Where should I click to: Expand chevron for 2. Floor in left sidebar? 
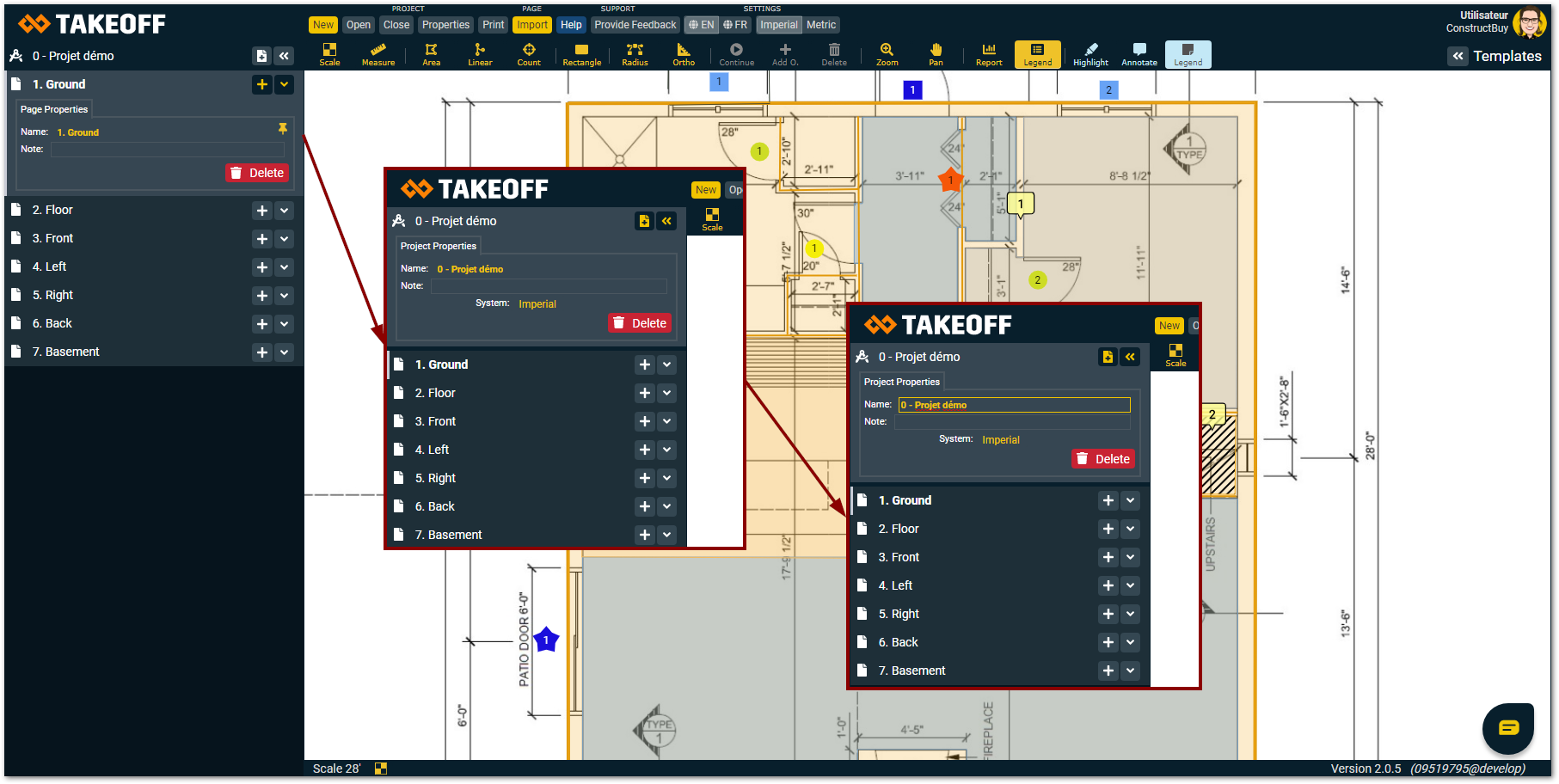click(285, 211)
